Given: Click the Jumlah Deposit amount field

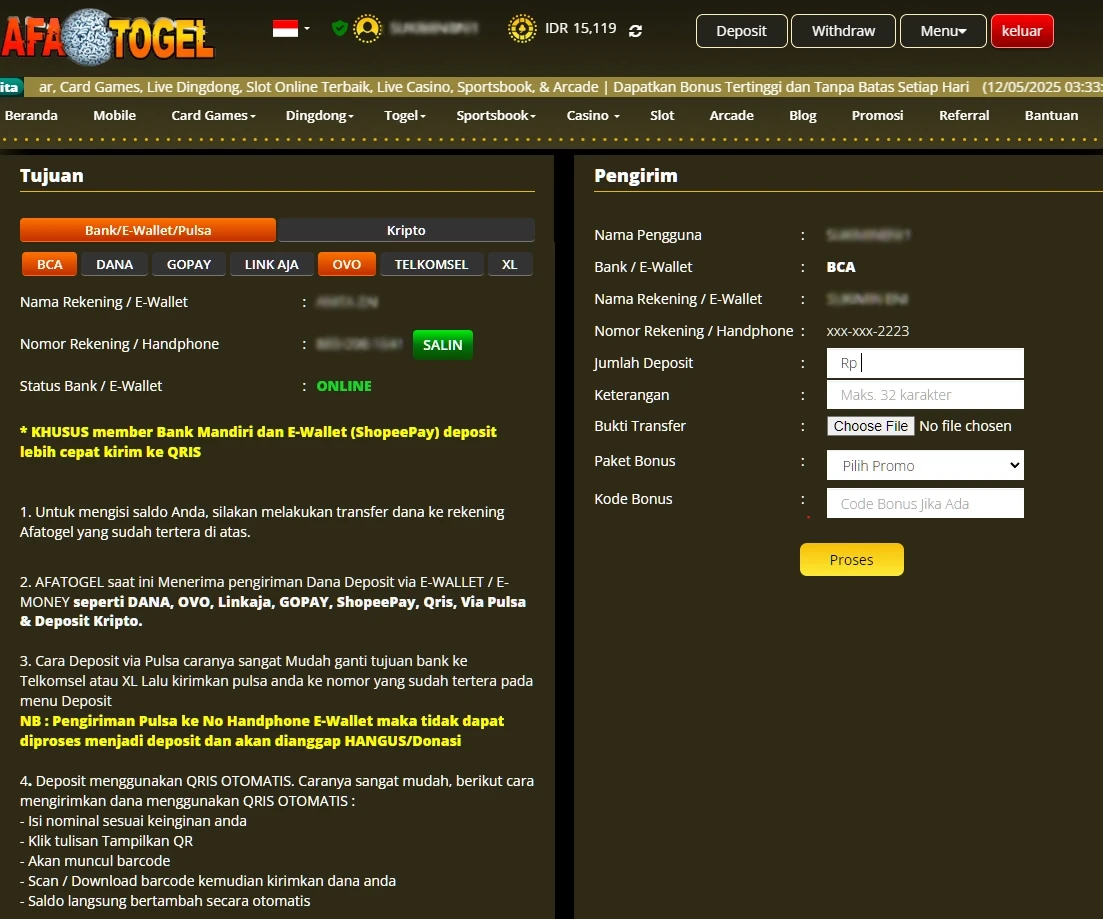Looking at the screenshot, I should (x=925, y=363).
